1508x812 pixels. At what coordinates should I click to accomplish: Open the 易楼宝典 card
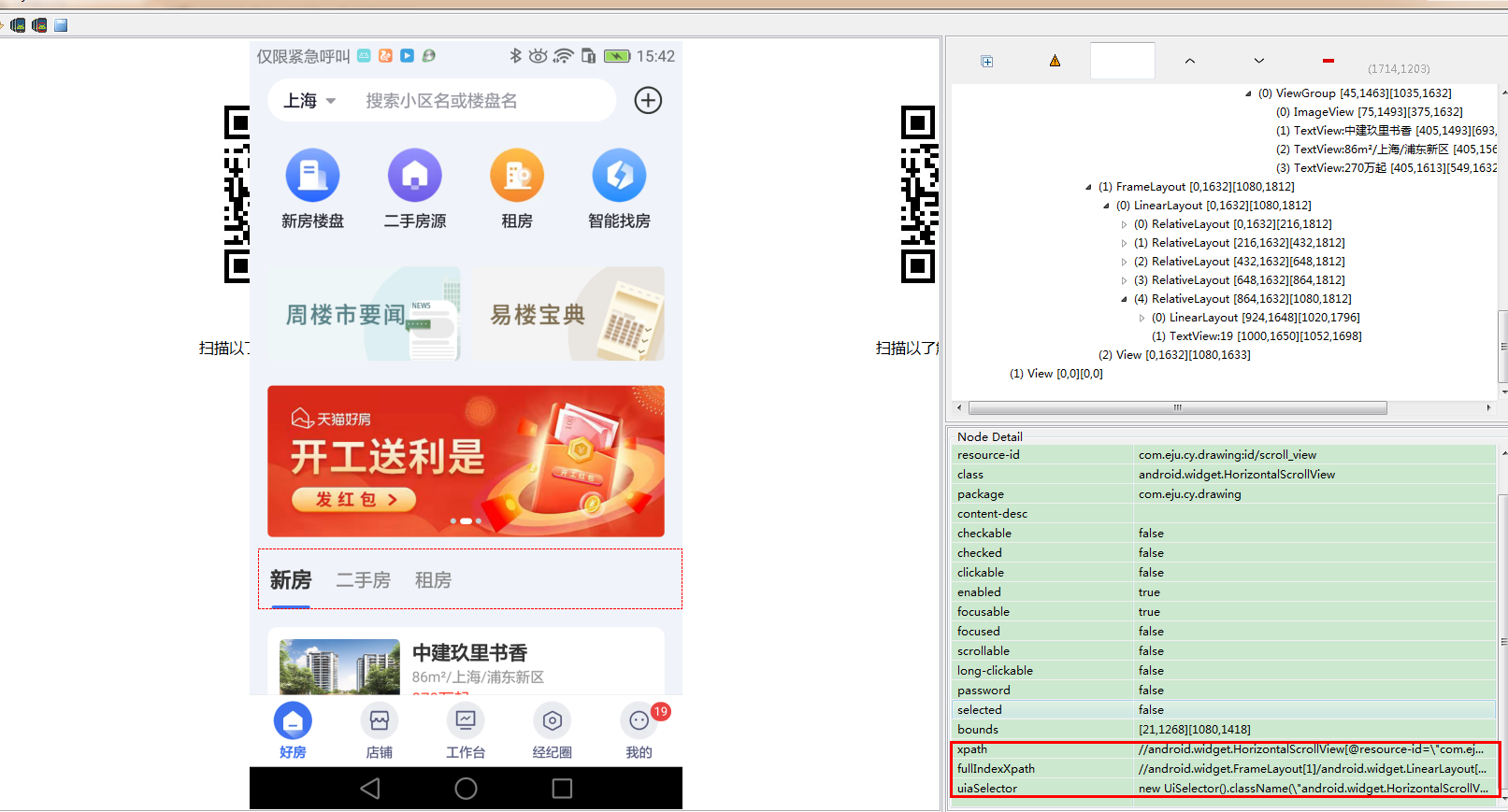coord(567,314)
